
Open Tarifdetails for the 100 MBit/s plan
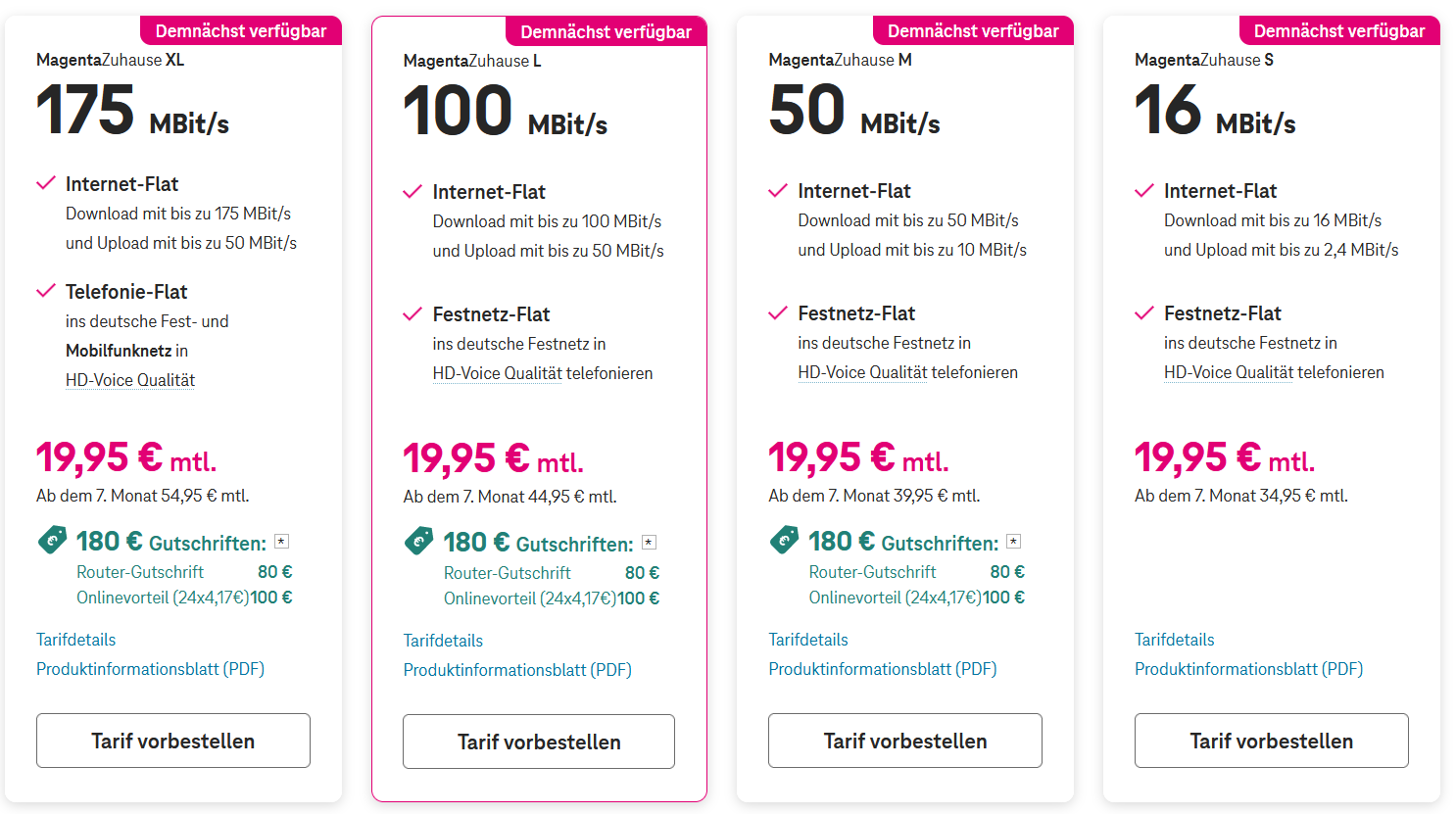[443, 641]
